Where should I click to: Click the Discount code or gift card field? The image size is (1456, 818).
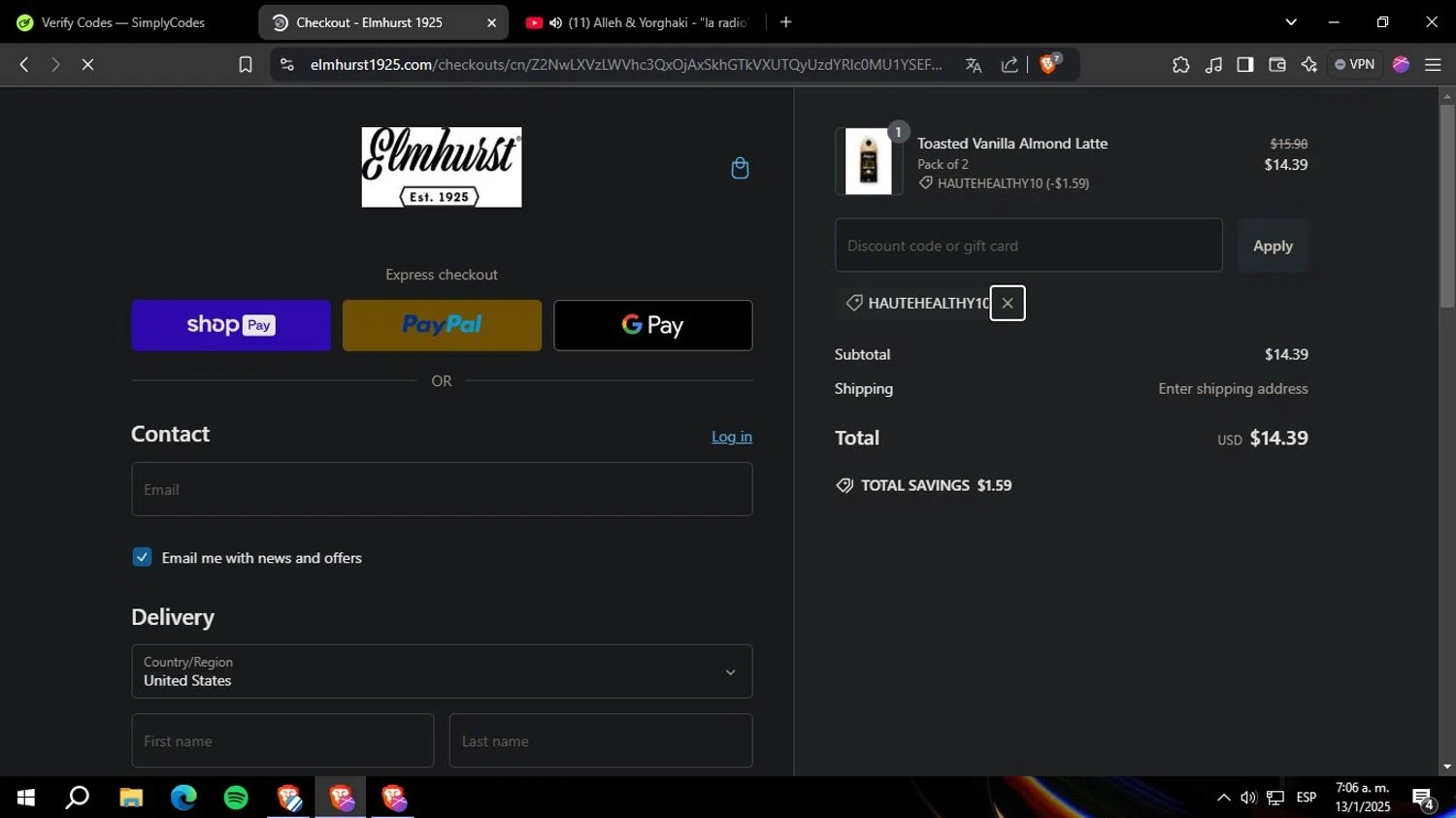tap(1028, 245)
